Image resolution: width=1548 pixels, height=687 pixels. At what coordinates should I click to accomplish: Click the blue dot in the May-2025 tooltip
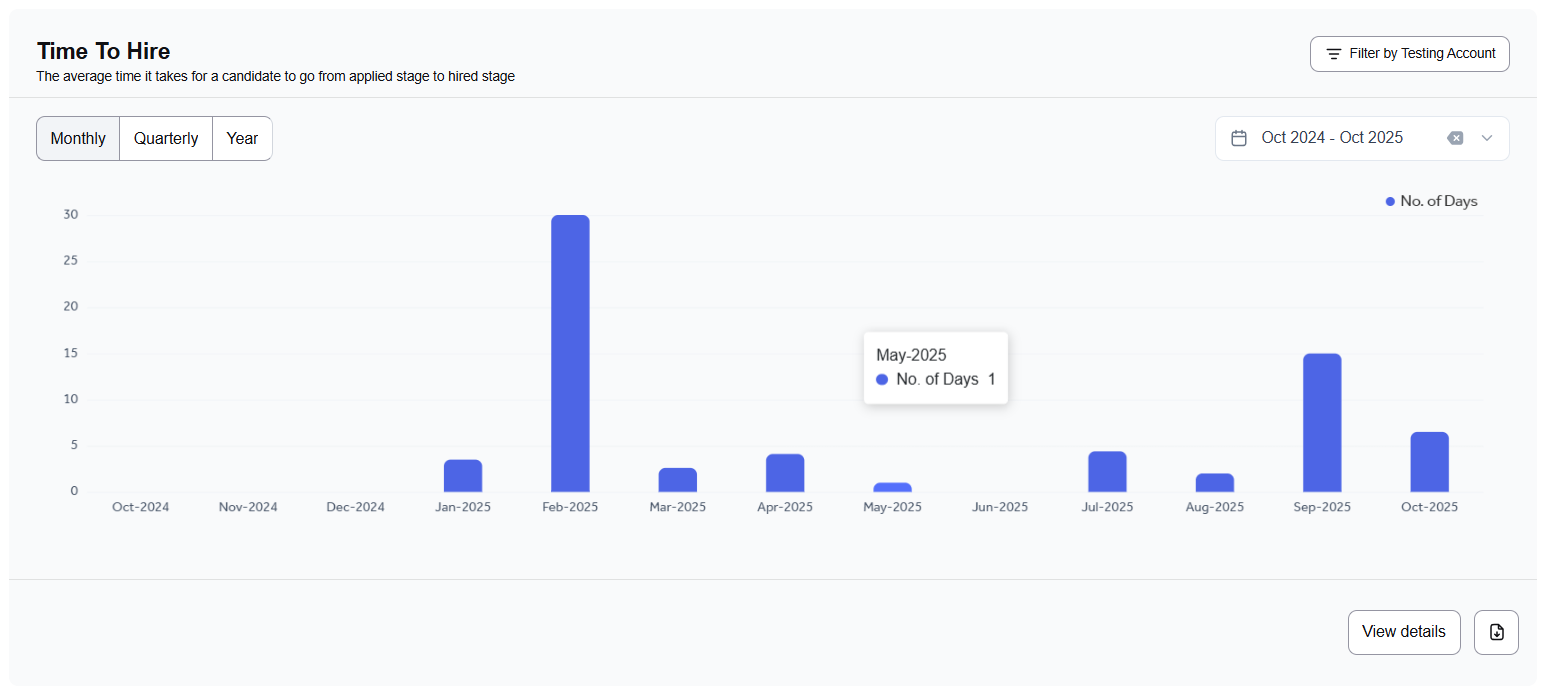(x=882, y=380)
